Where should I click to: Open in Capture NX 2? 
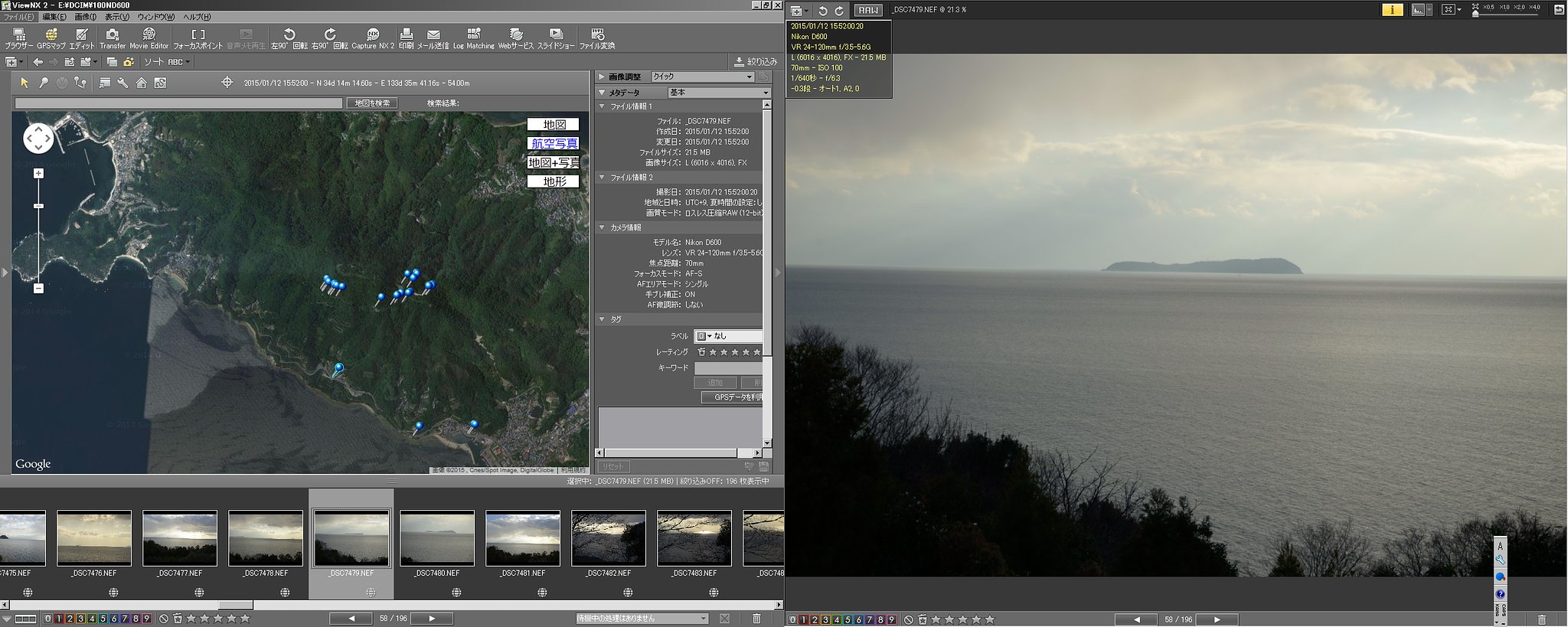(x=373, y=38)
